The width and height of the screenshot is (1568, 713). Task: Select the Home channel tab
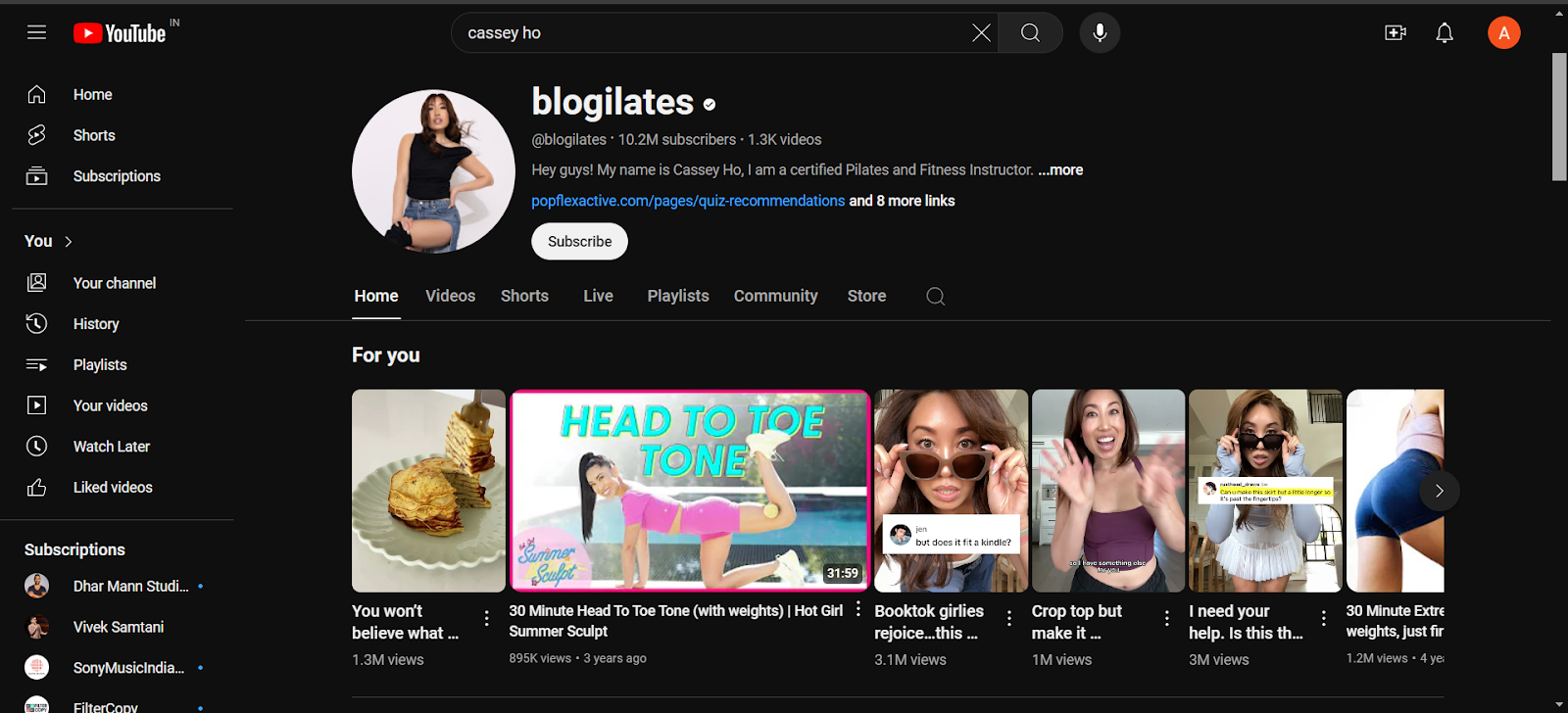point(376,296)
